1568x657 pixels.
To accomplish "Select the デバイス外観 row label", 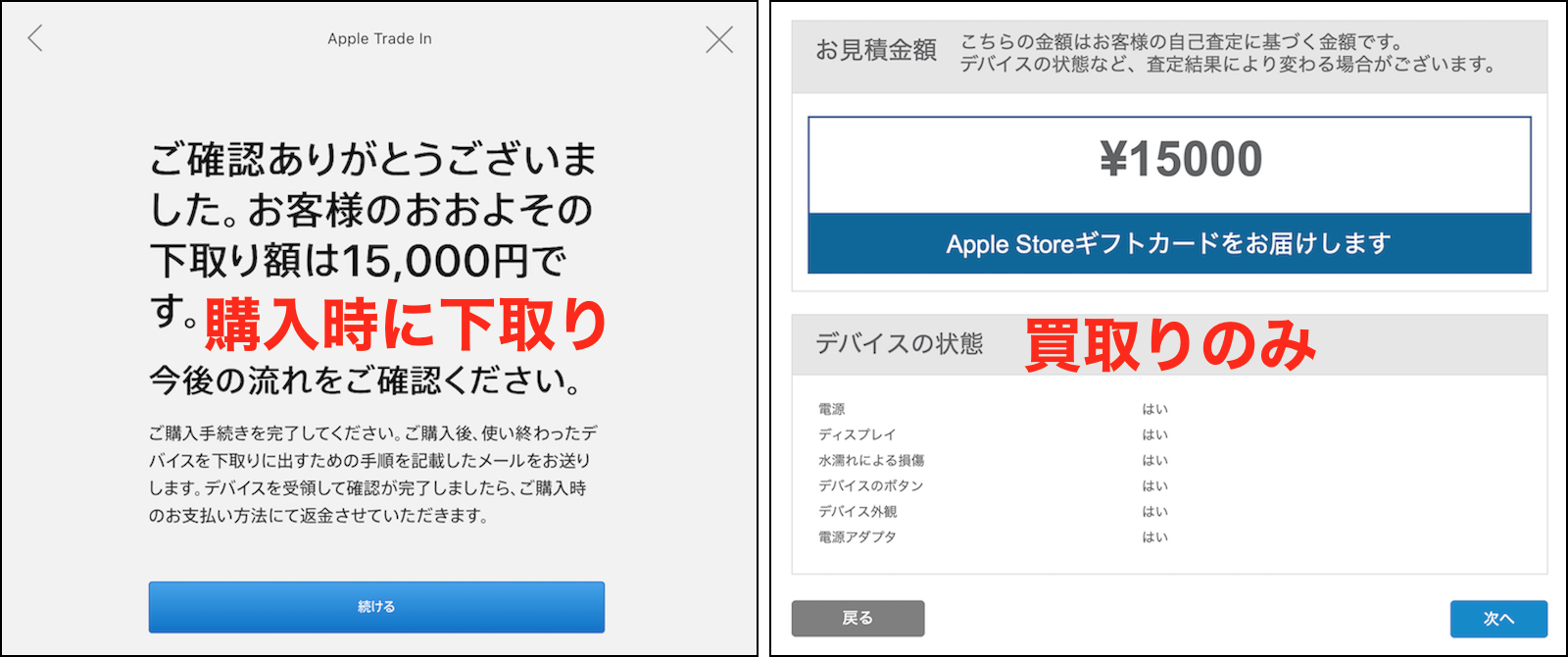I will (857, 511).
